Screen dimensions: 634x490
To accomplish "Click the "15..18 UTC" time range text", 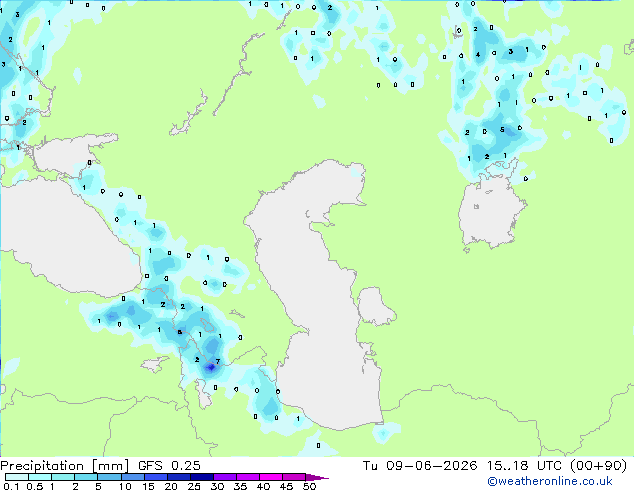I will point(524,466).
